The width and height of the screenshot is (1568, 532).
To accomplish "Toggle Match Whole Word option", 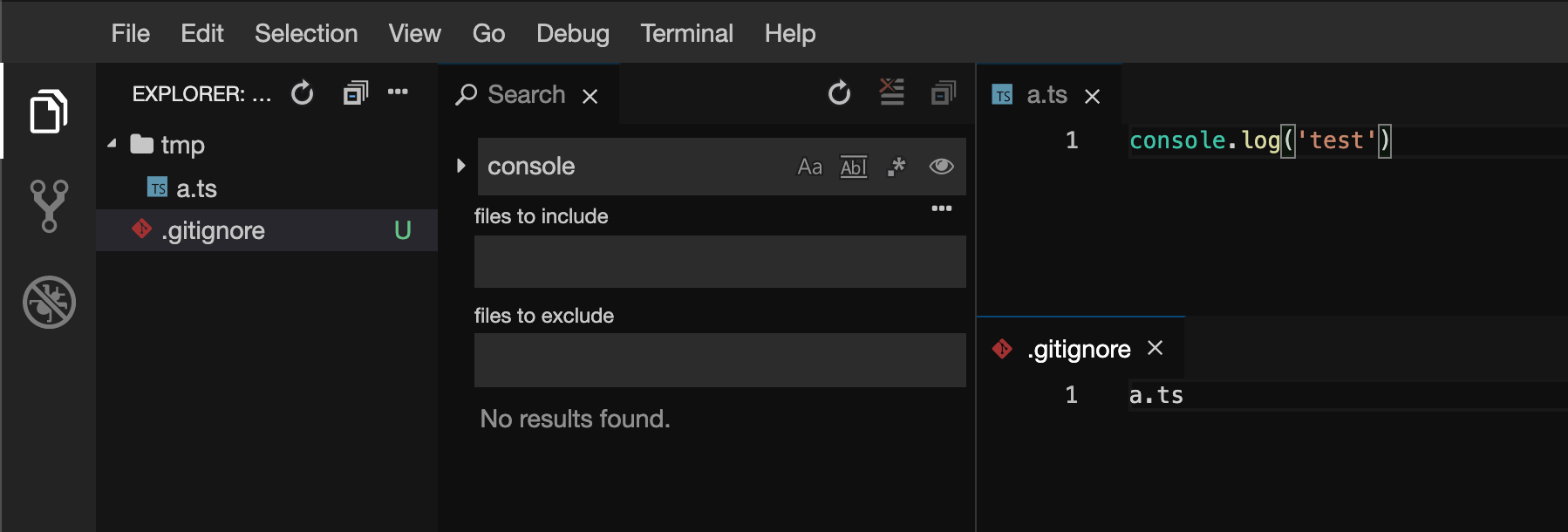I will [x=853, y=167].
